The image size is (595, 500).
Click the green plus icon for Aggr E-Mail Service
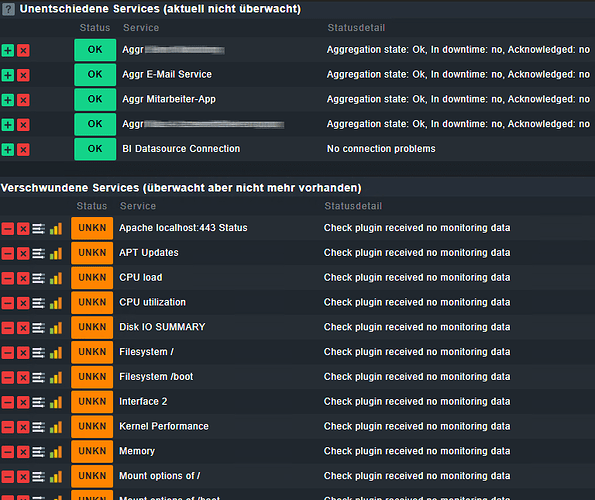click(x=8, y=75)
